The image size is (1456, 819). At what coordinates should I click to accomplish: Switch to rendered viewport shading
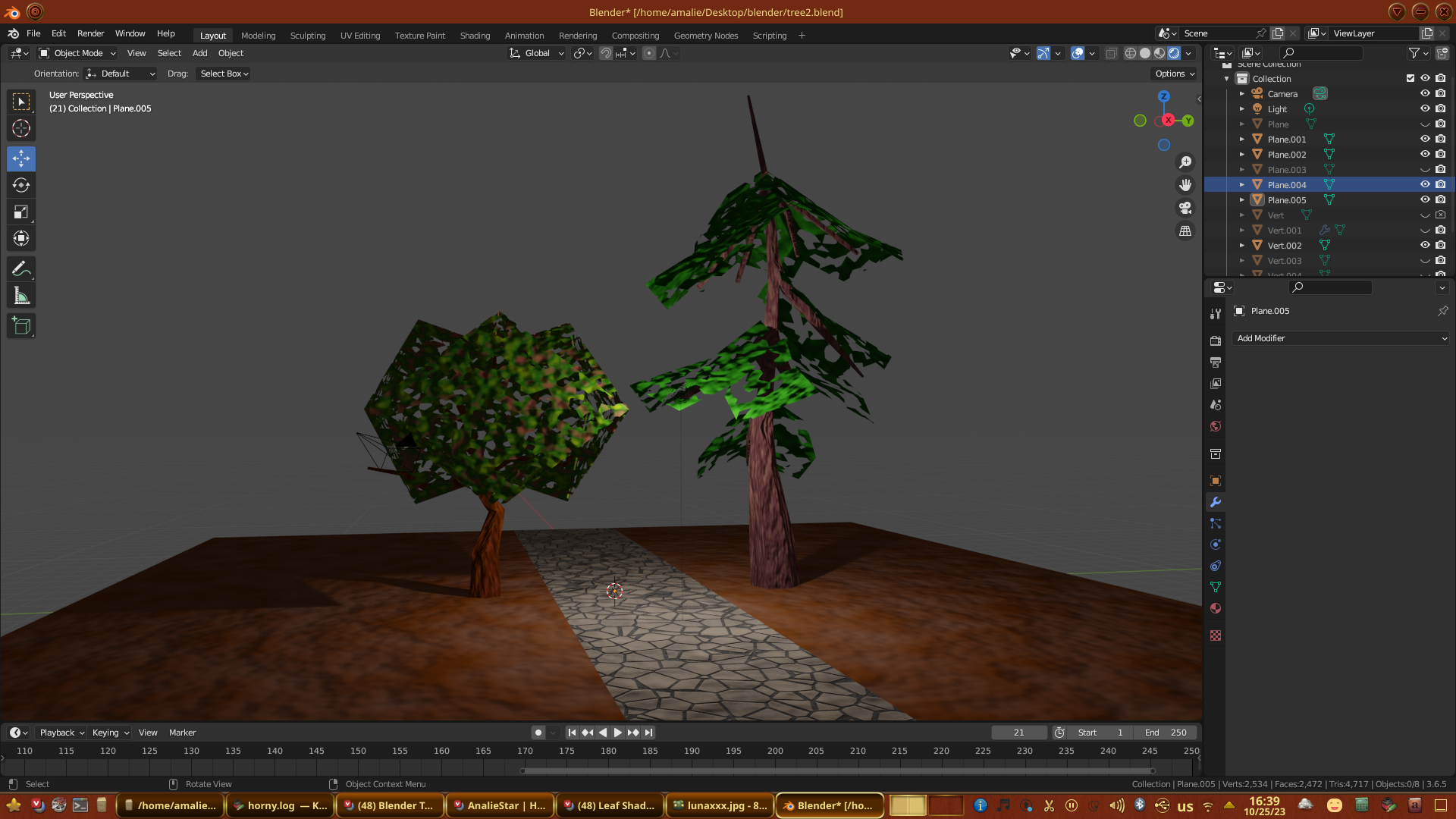(x=1174, y=53)
